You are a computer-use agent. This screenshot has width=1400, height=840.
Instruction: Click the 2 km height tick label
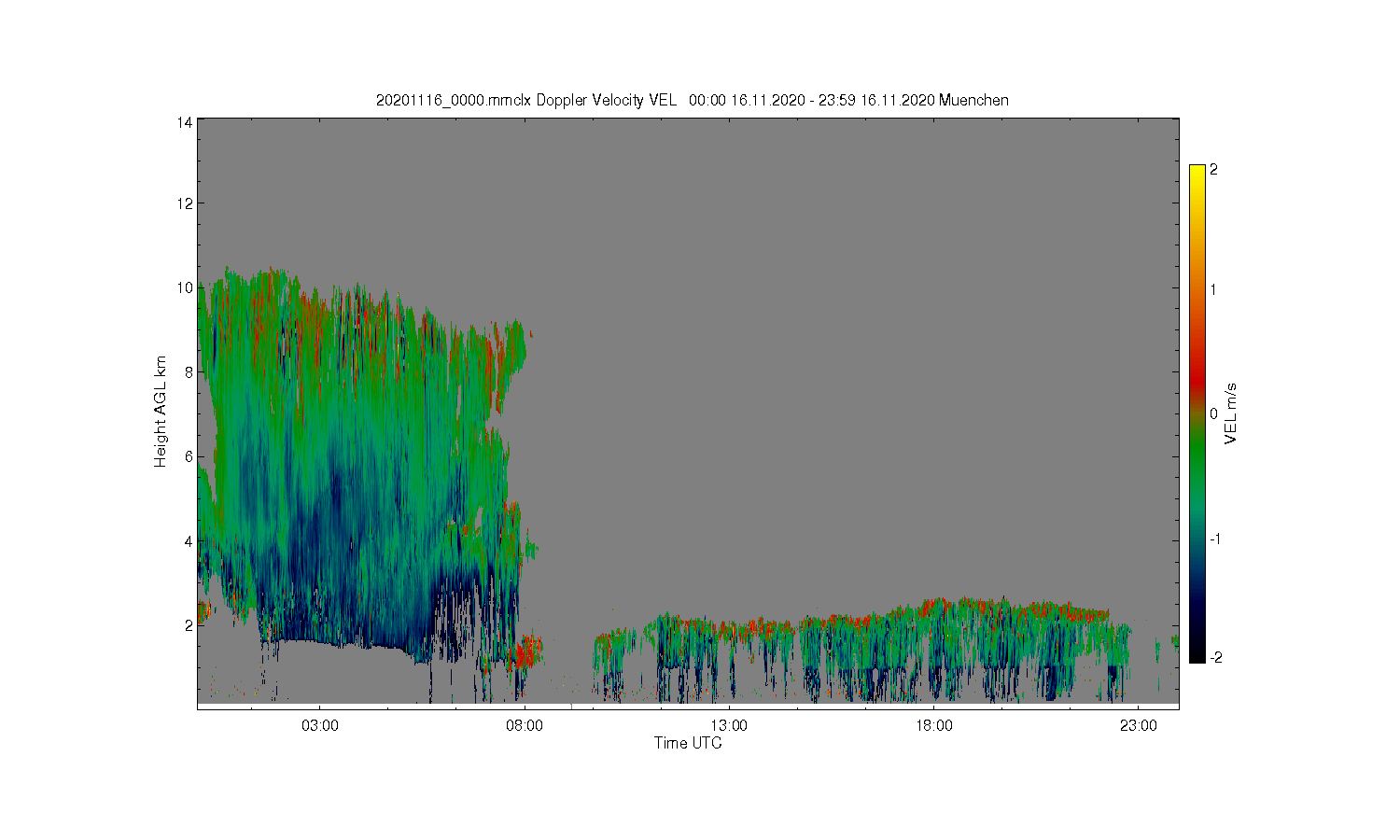tap(189, 625)
